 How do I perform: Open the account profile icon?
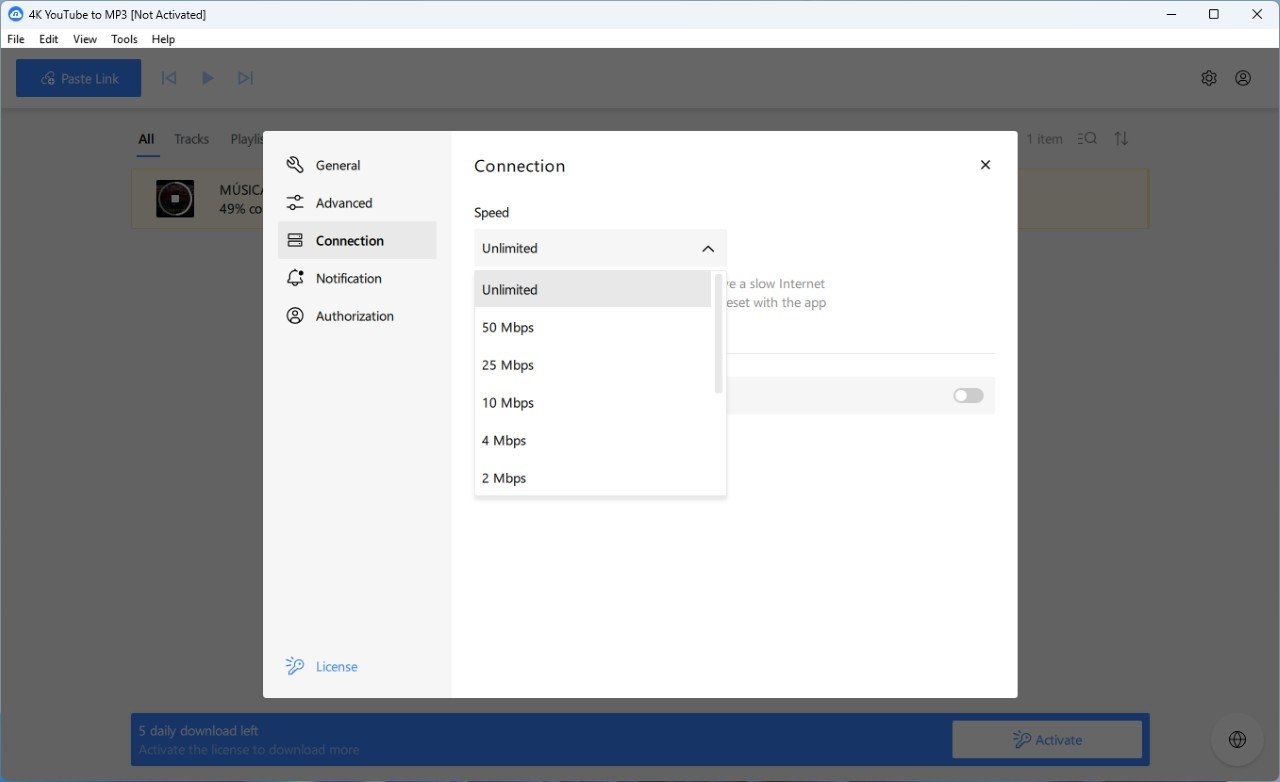1243,78
